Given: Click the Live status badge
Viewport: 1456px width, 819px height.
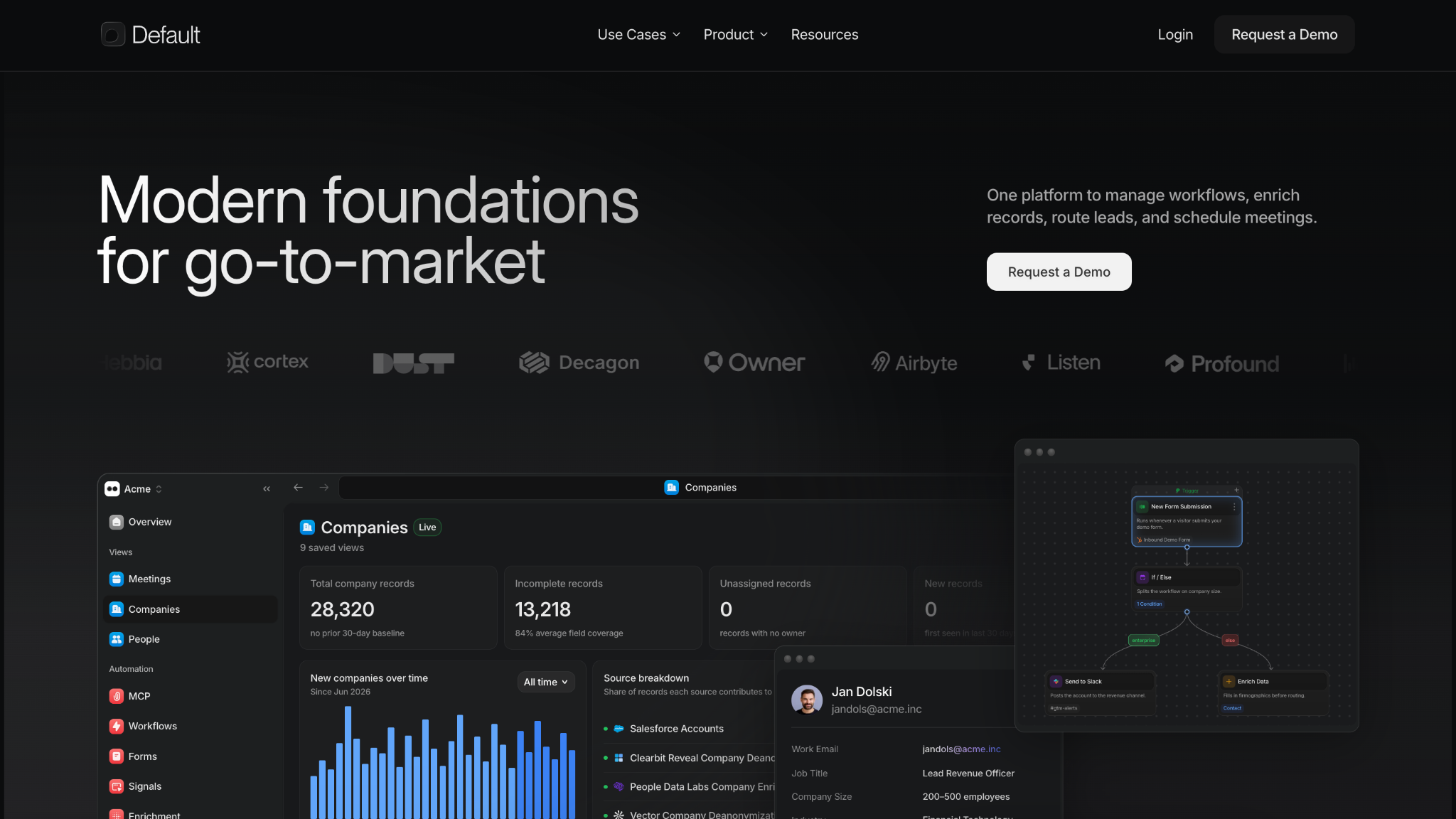Looking at the screenshot, I should [x=427, y=528].
